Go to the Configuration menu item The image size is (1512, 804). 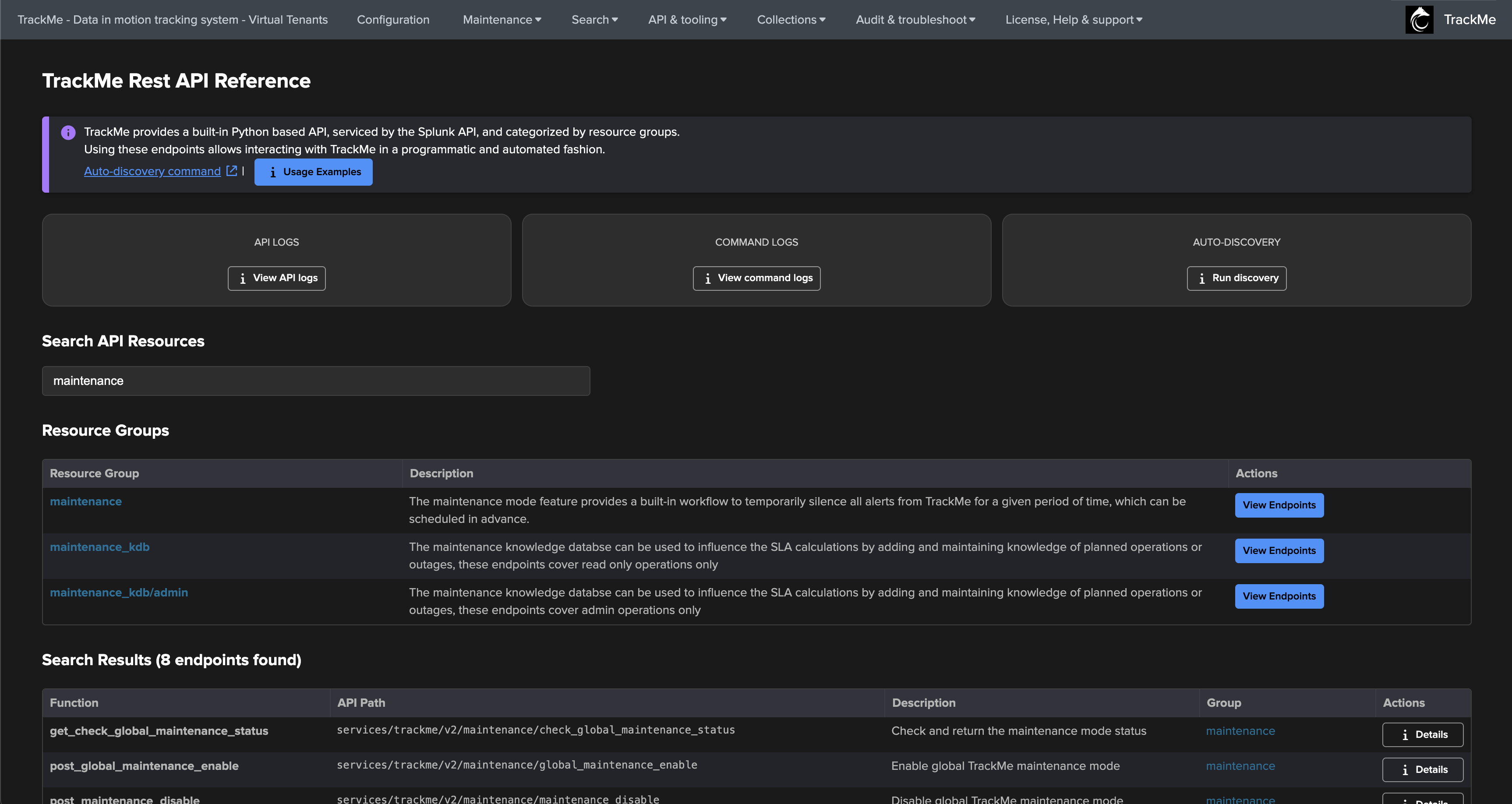(x=393, y=19)
